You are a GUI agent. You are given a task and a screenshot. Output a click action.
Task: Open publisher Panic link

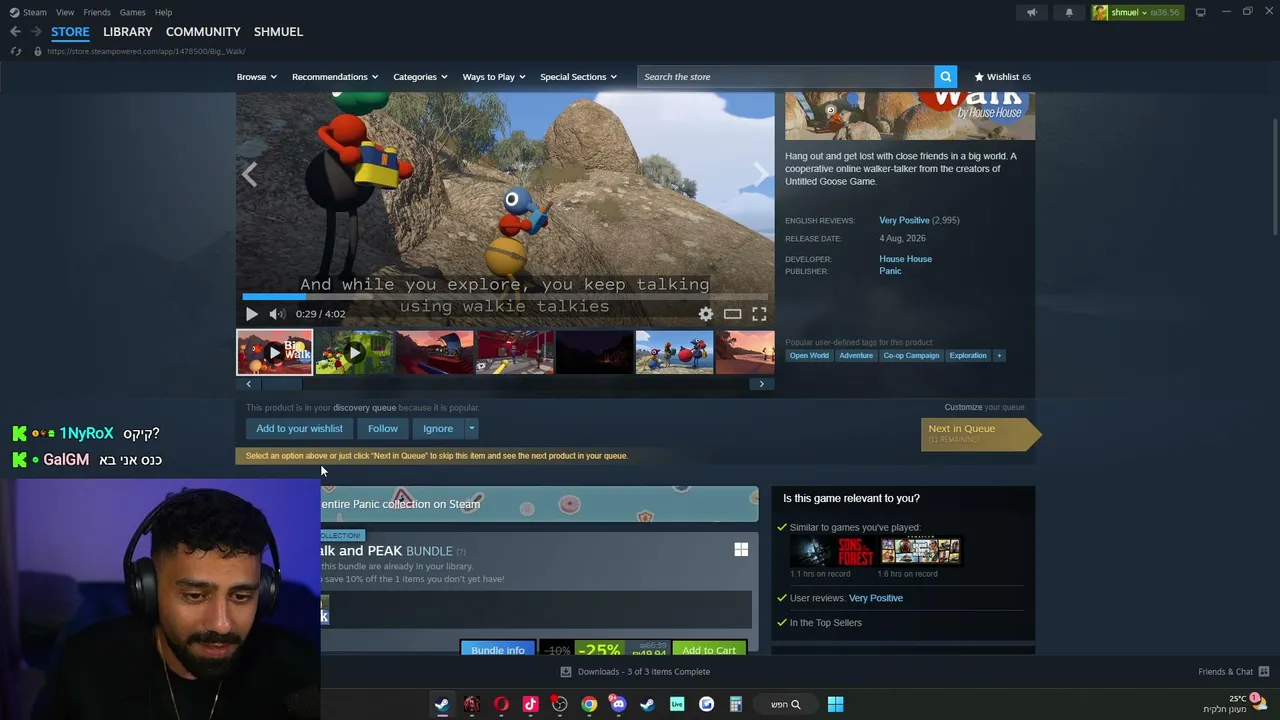pos(890,271)
